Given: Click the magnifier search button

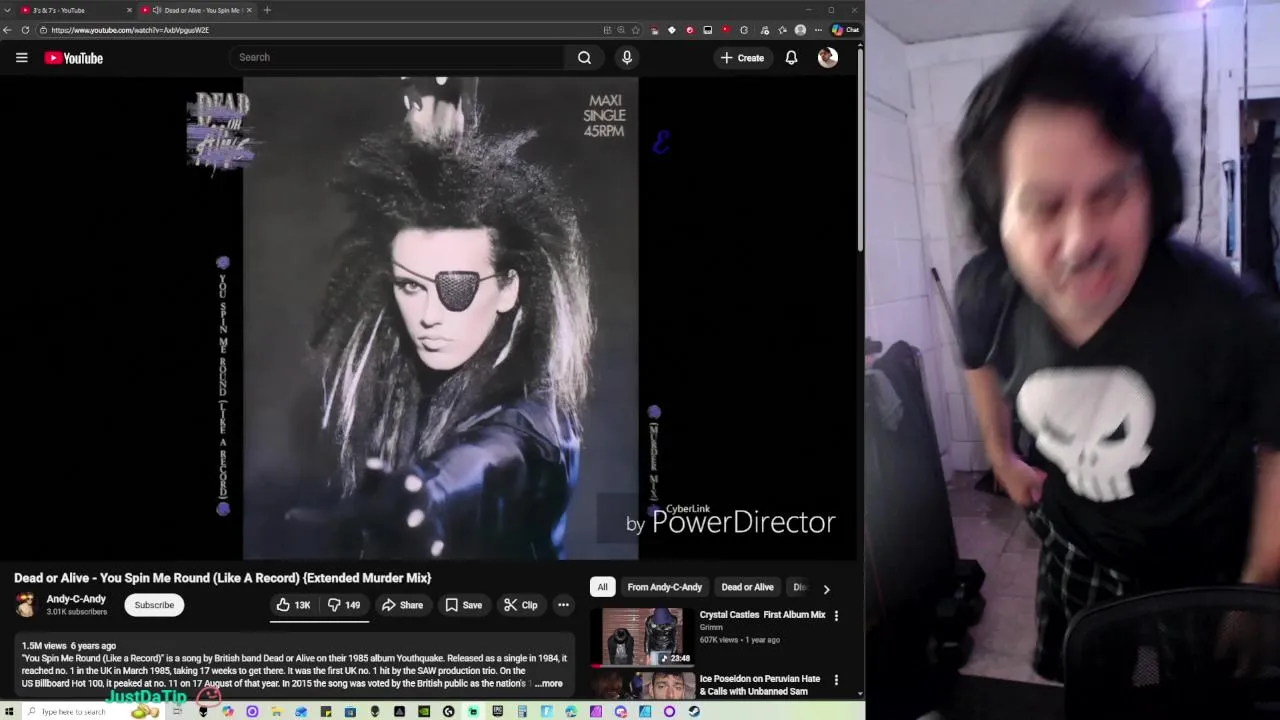Looking at the screenshot, I should tap(584, 57).
